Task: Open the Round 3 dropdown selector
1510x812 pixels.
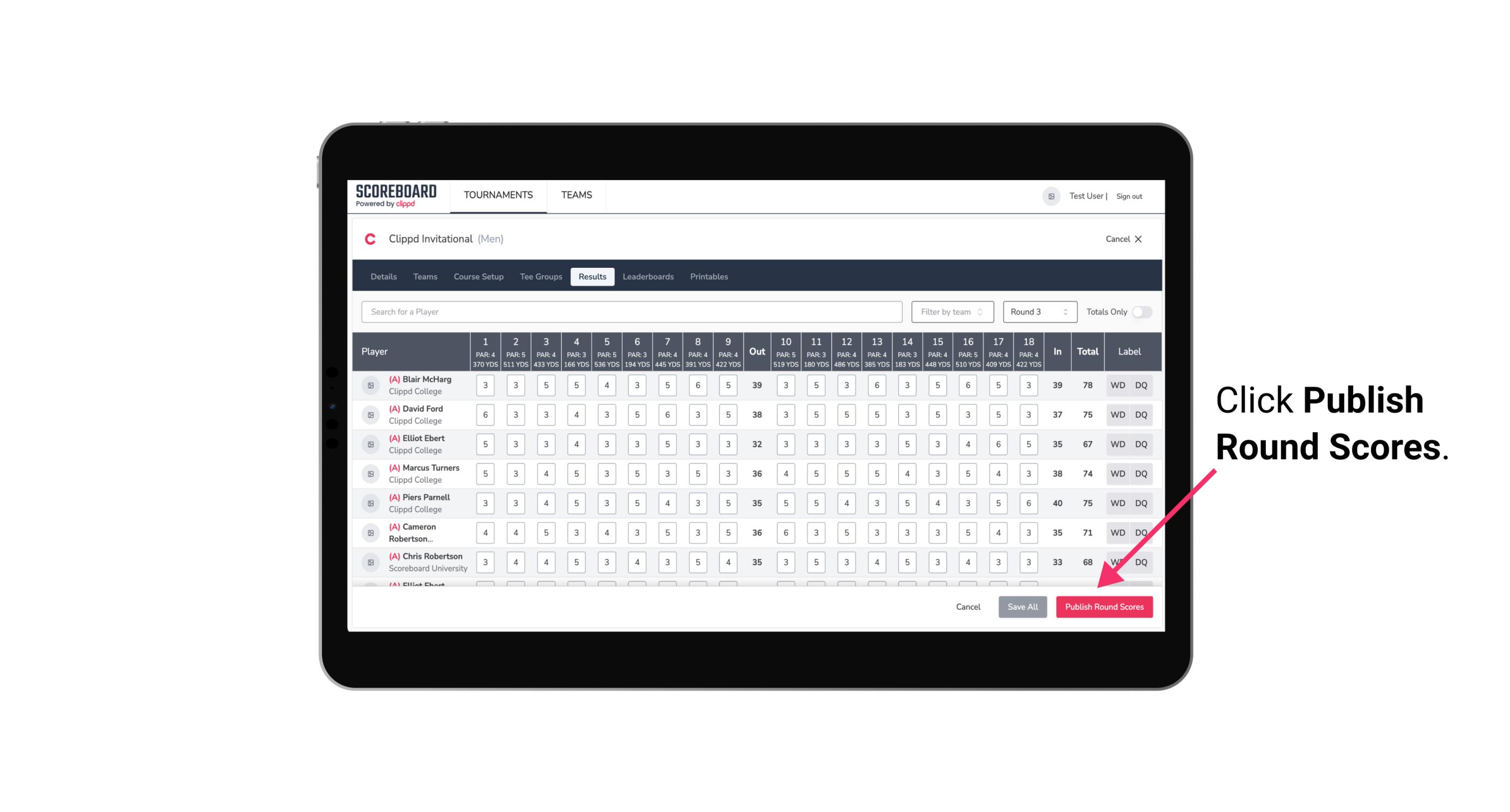Action: coord(1037,312)
